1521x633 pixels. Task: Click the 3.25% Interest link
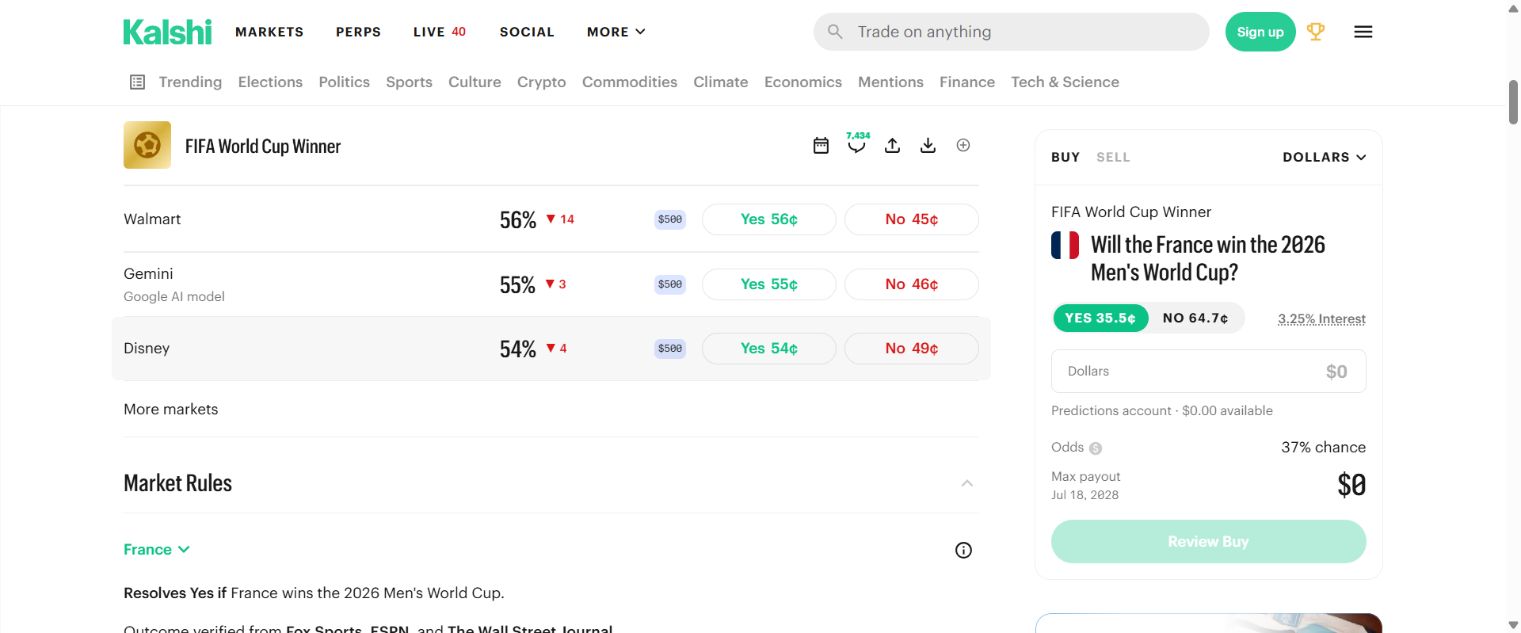click(1322, 319)
